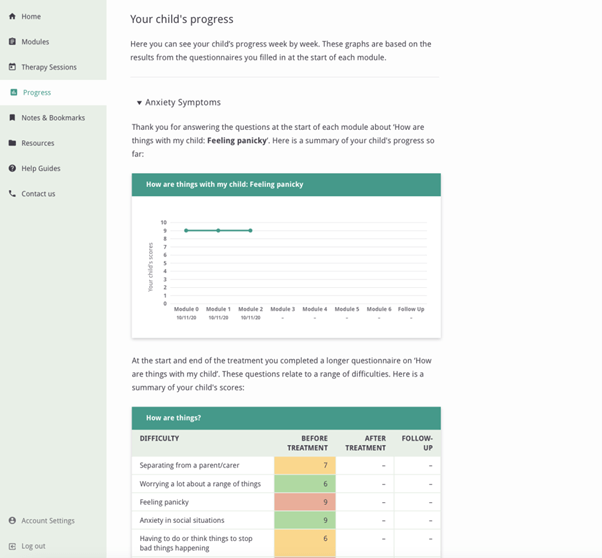Open the Account Settings link
The image size is (602, 558).
(48, 521)
